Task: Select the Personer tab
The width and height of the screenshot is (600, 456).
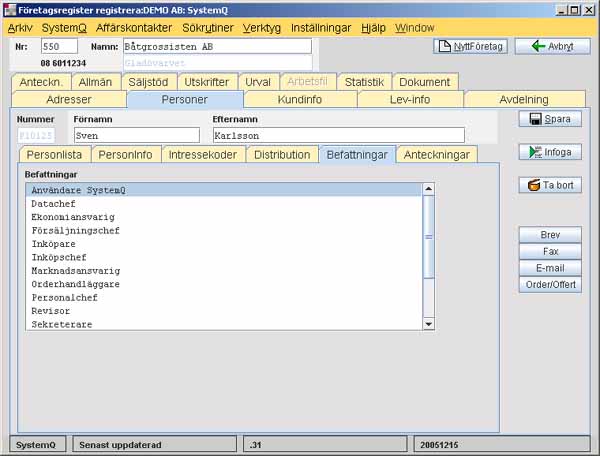Action: 185,99
